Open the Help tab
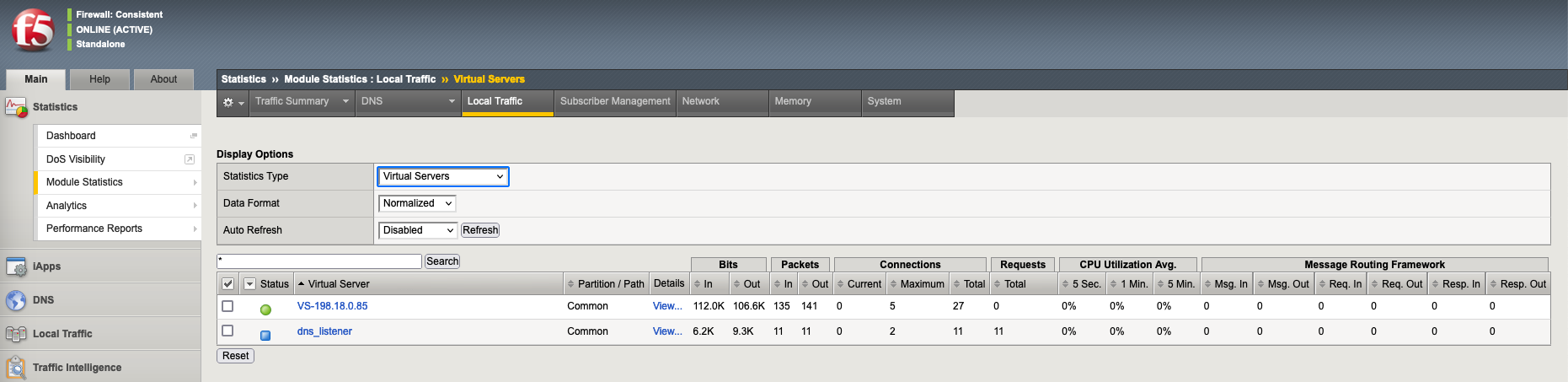 (99, 79)
